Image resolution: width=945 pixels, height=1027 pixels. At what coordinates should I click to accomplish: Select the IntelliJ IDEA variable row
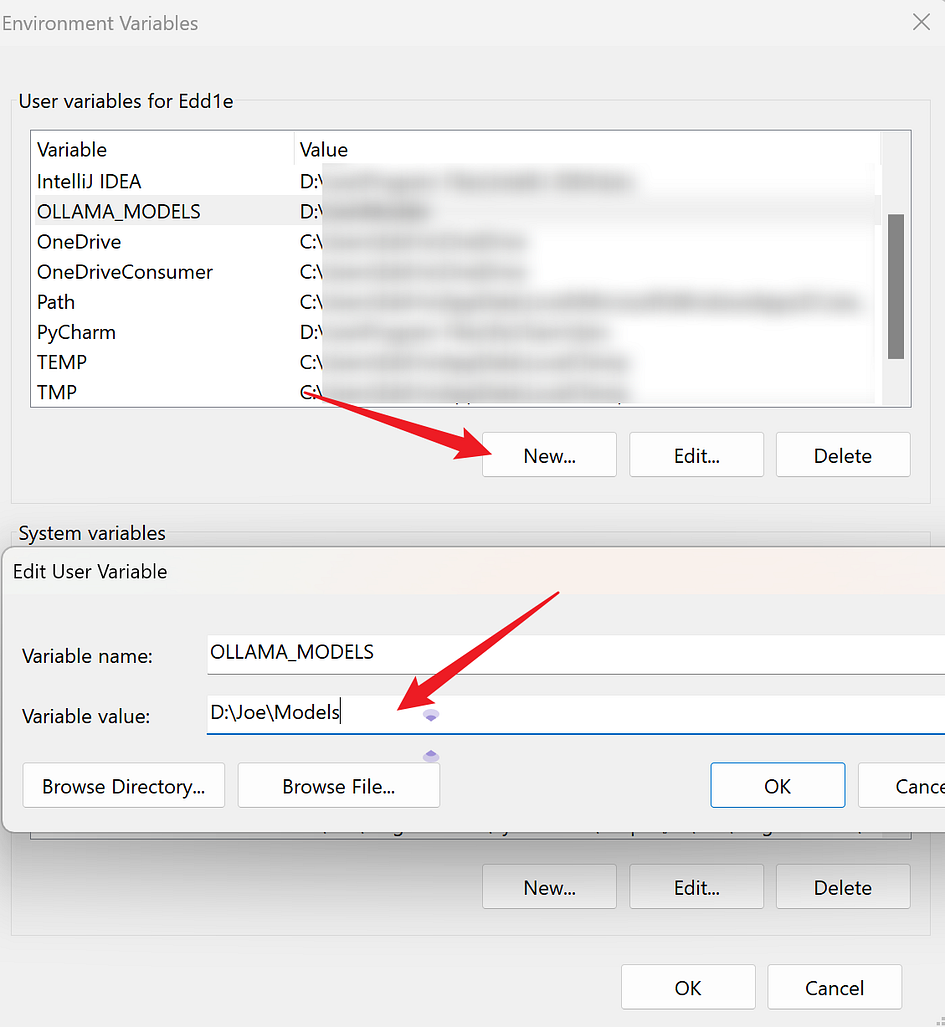457,181
